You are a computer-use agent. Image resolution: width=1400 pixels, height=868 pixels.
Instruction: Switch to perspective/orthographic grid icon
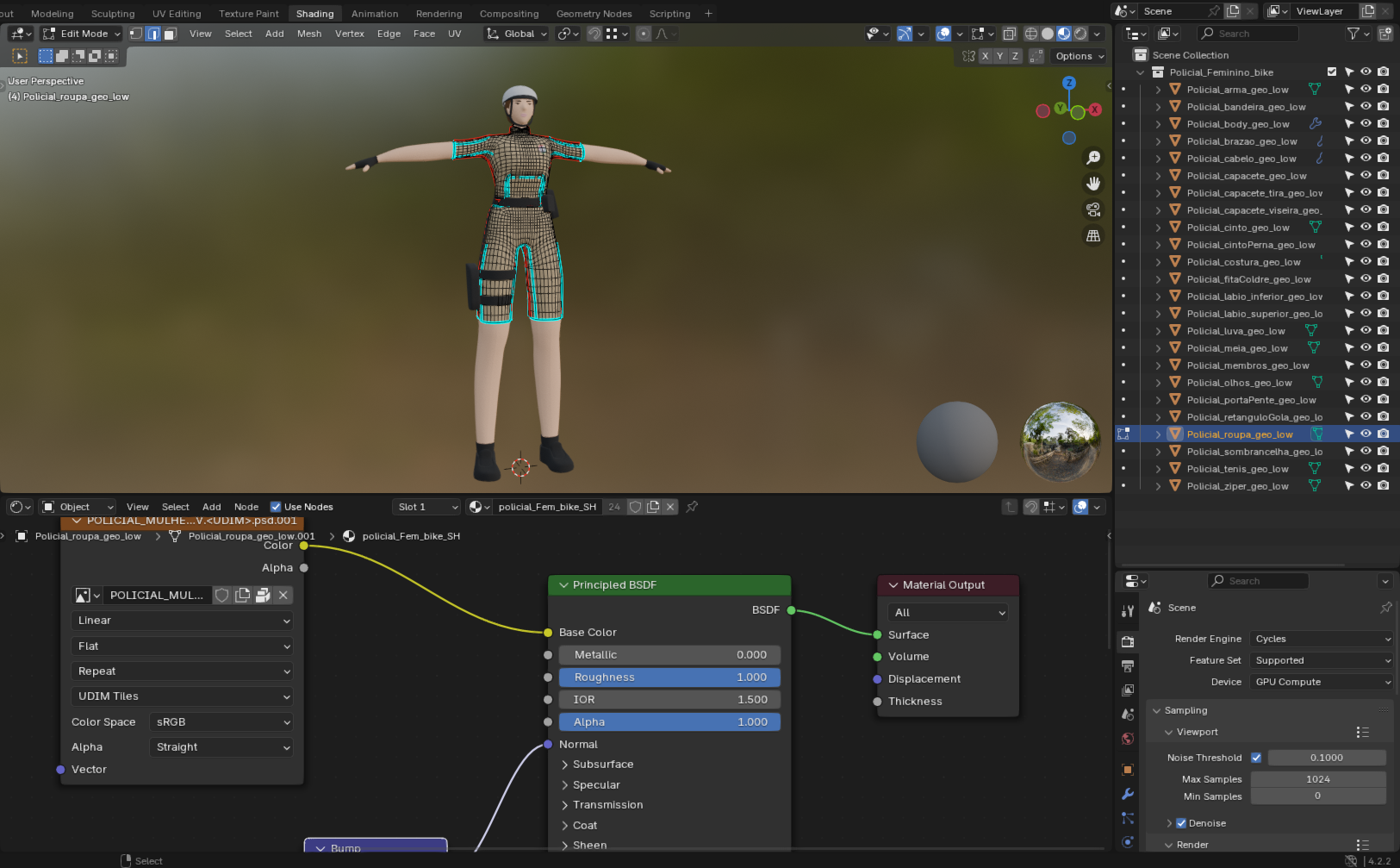[x=1093, y=235]
